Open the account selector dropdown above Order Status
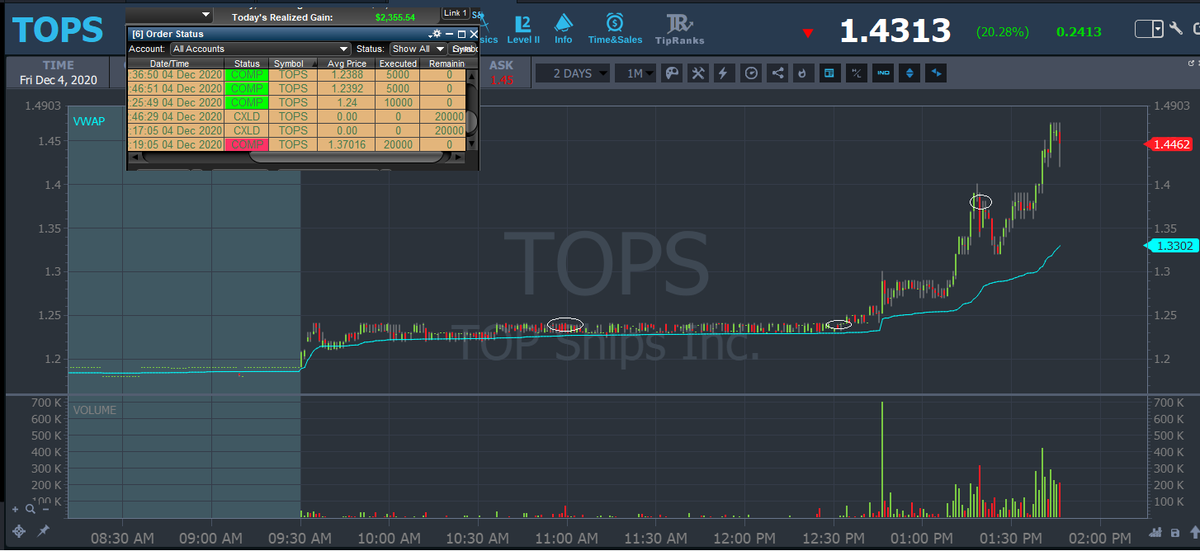The width and height of the screenshot is (1200, 551). point(169,16)
